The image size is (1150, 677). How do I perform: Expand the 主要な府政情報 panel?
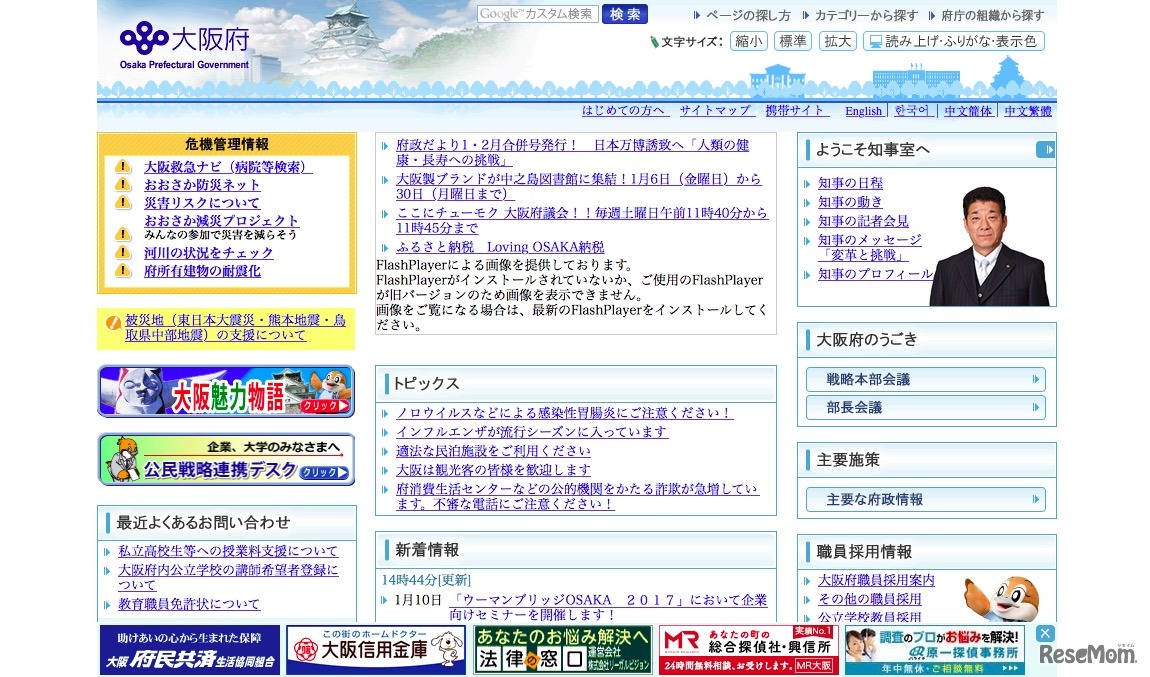pyautogui.click(x=925, y=499)
